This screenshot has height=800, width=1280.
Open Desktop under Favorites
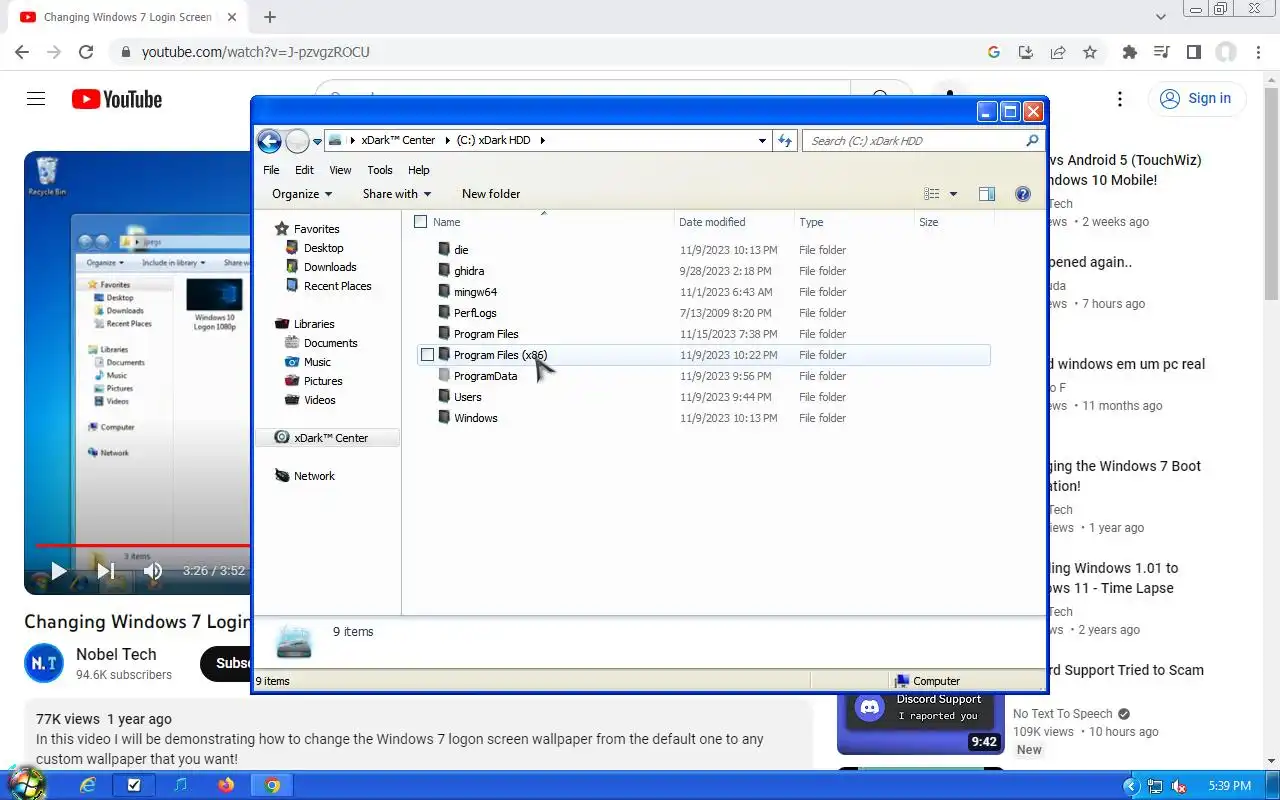tap(323, 248)
